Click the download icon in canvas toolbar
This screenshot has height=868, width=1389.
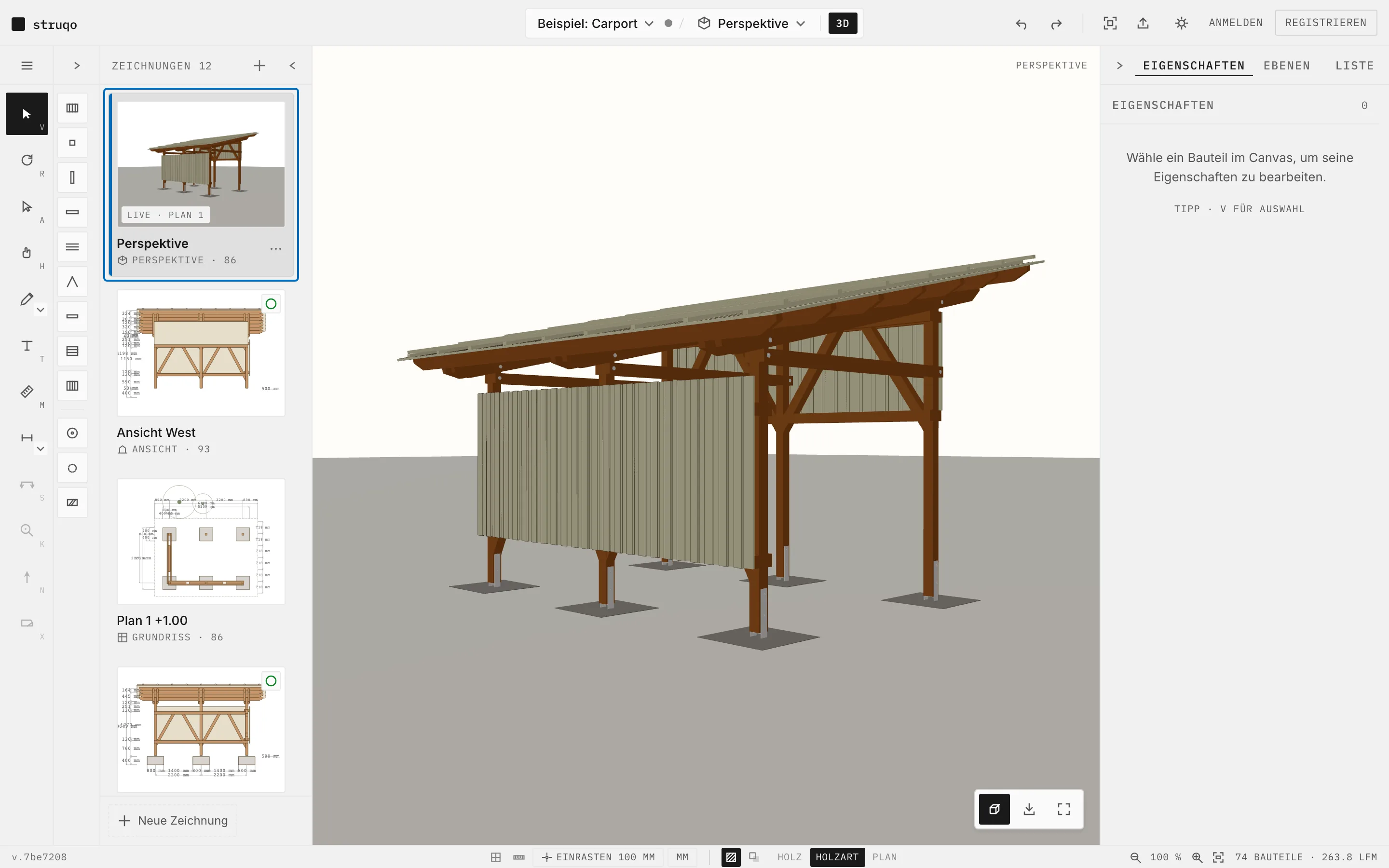tap(1029, 809)
